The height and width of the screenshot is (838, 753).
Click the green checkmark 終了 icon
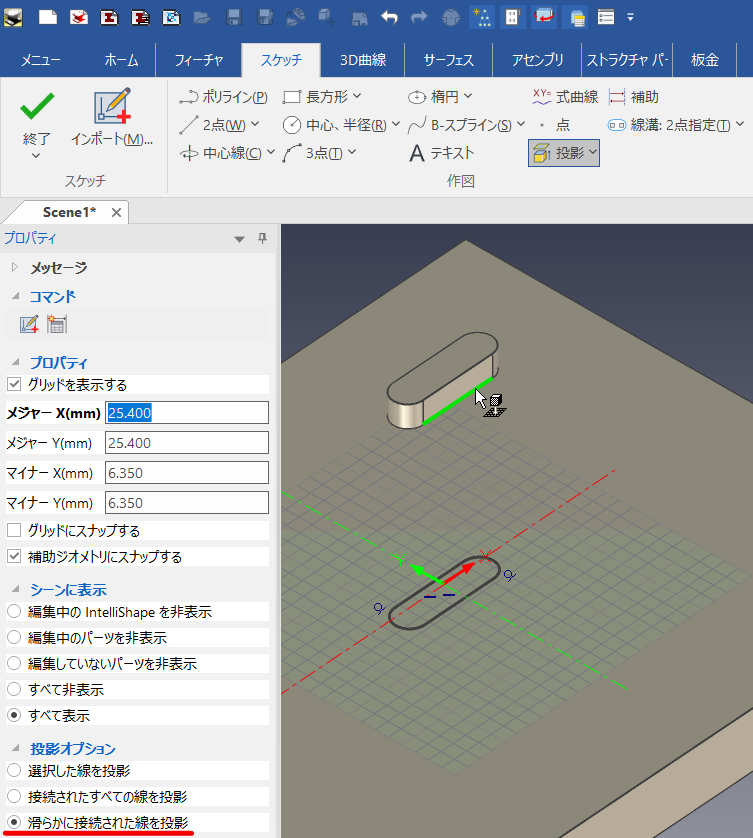point(37,108)
